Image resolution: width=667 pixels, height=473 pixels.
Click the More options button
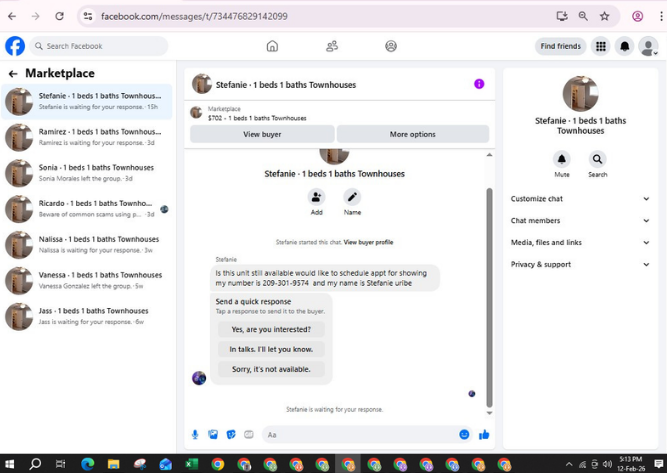[x=413, y=134]
